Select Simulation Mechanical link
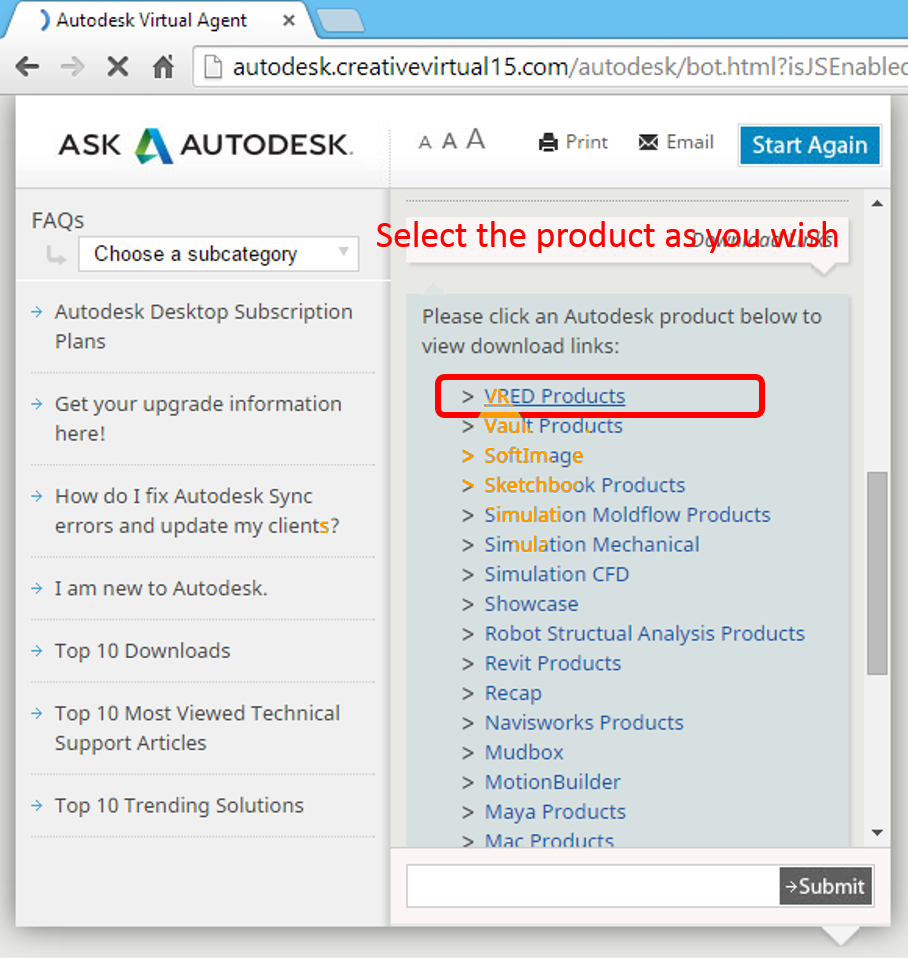 (x=591, y=544)
